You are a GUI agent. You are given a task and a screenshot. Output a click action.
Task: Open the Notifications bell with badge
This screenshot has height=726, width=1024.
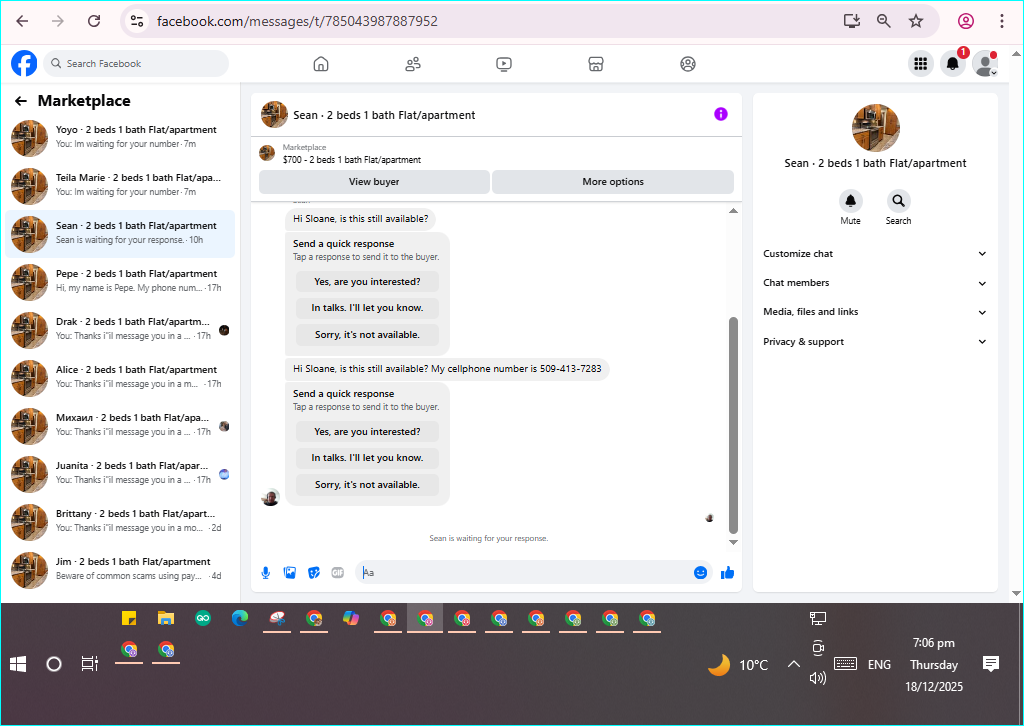953,63
